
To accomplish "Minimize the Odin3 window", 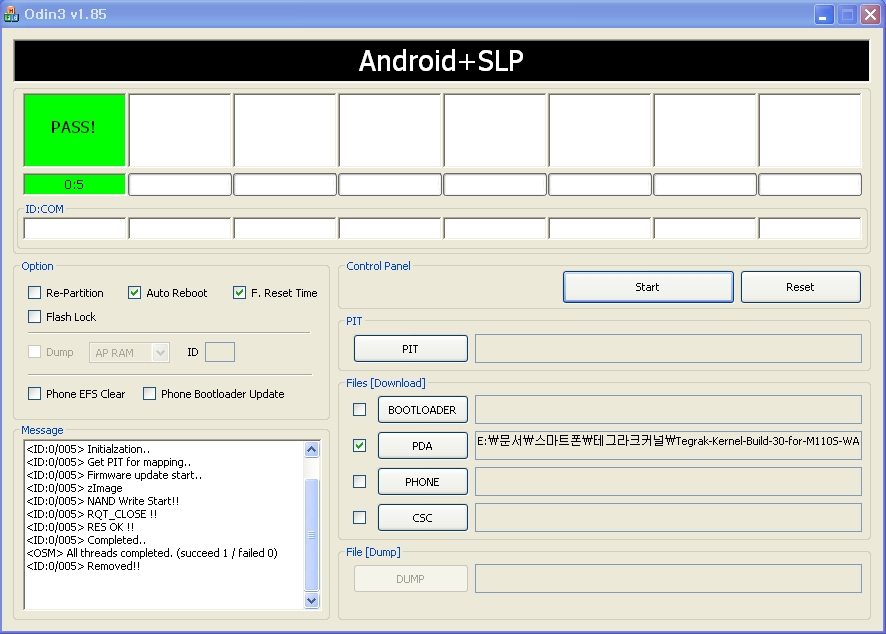I will tap(823, 14).
